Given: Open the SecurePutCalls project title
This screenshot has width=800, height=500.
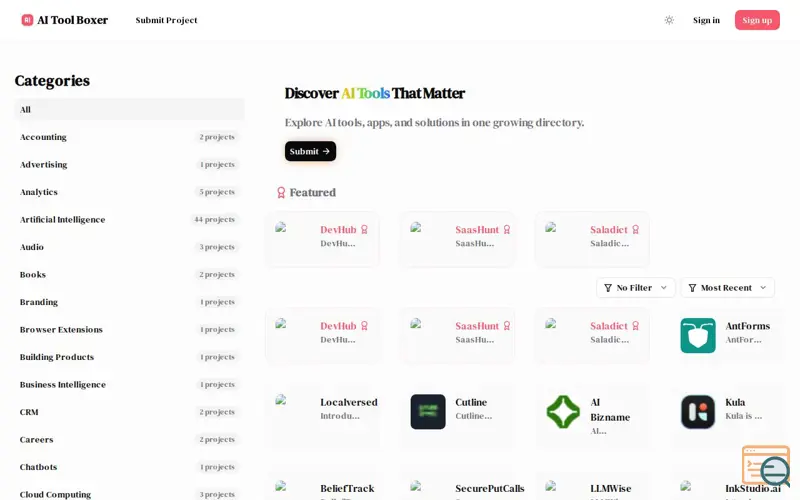Looking at the screenshot, I should [x=490, y=488].
